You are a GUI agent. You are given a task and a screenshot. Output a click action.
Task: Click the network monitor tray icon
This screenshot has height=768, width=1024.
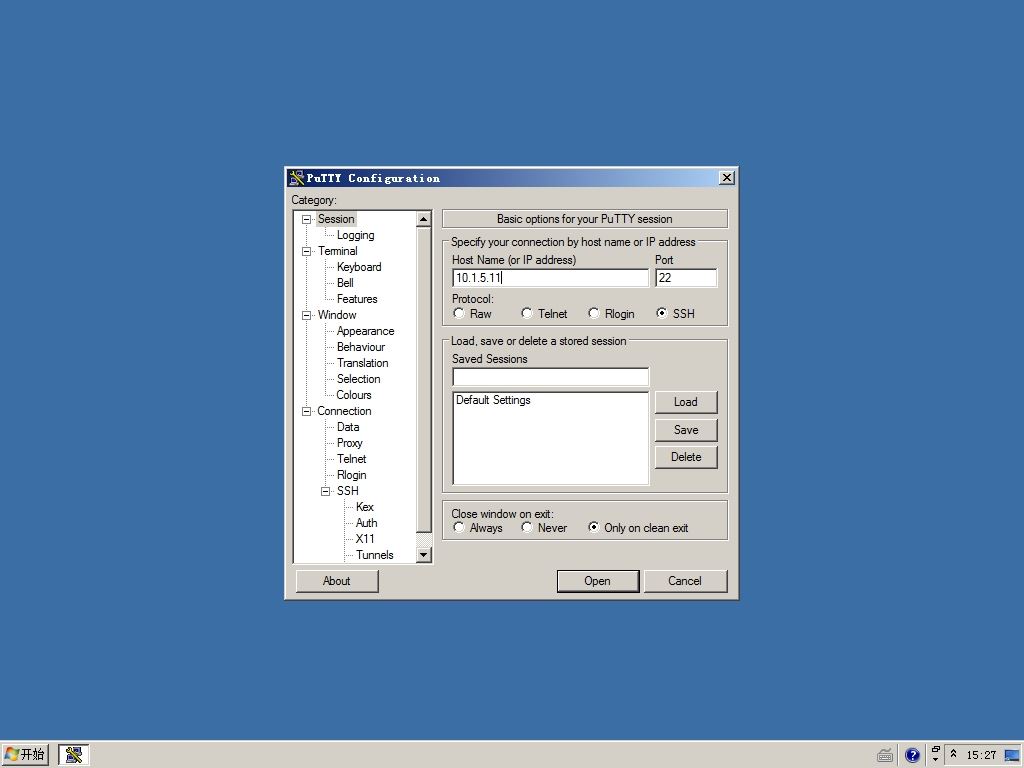click(x=1012, y=756)
